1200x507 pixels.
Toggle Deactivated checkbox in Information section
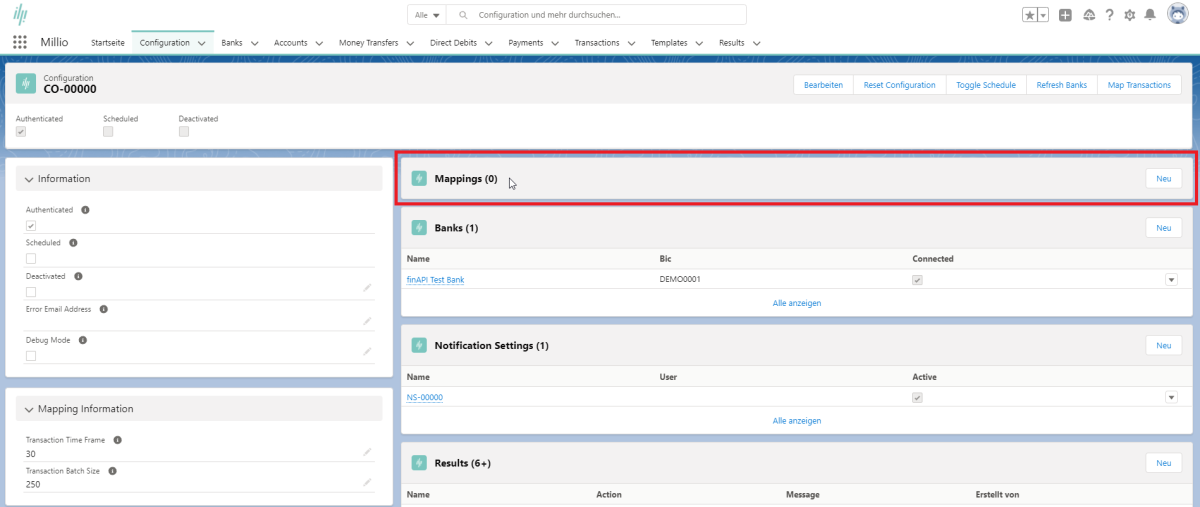31,292
